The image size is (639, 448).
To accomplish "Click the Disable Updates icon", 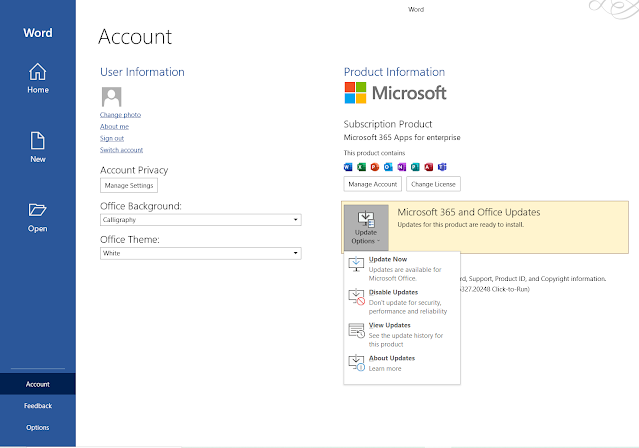I will point(357,297).
